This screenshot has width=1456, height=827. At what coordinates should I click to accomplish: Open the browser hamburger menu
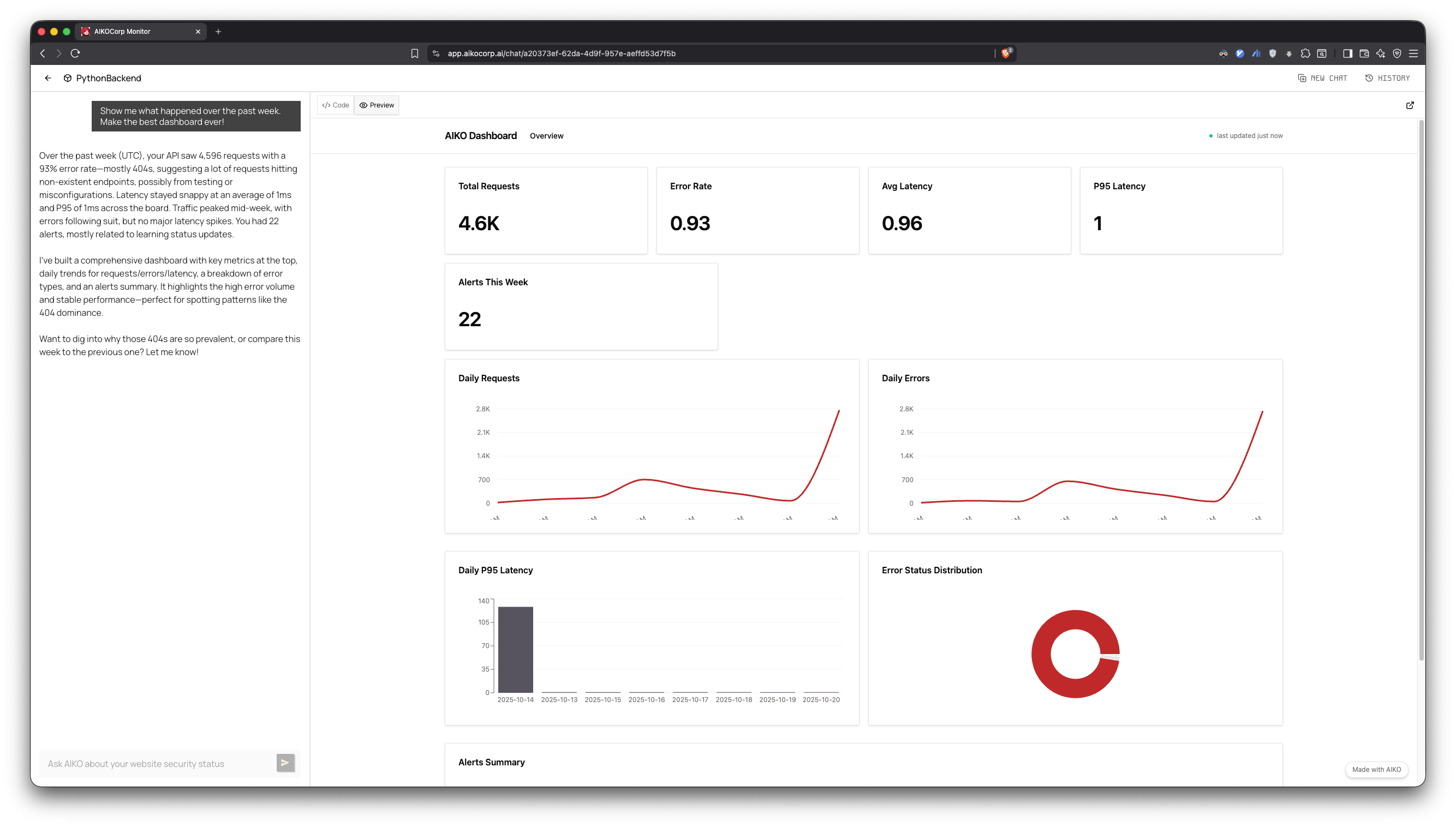pos(1414,53)
